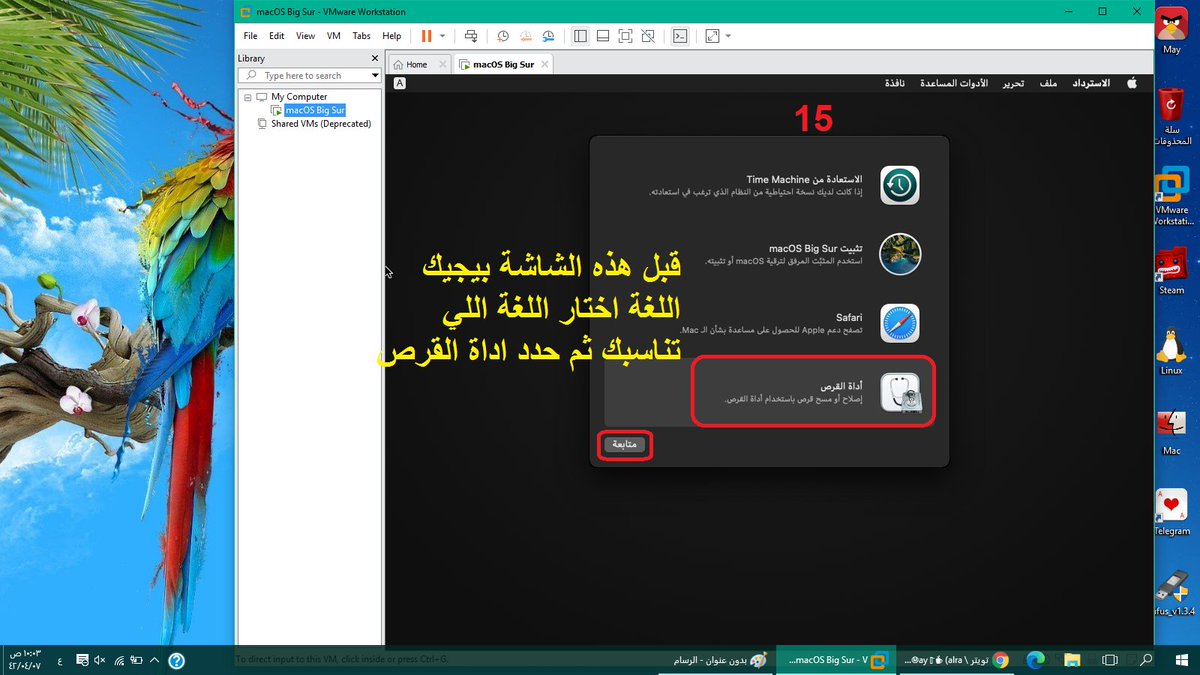
Task: Click the keyboard input A icon in macOS
Action: (x=400, y=84)
